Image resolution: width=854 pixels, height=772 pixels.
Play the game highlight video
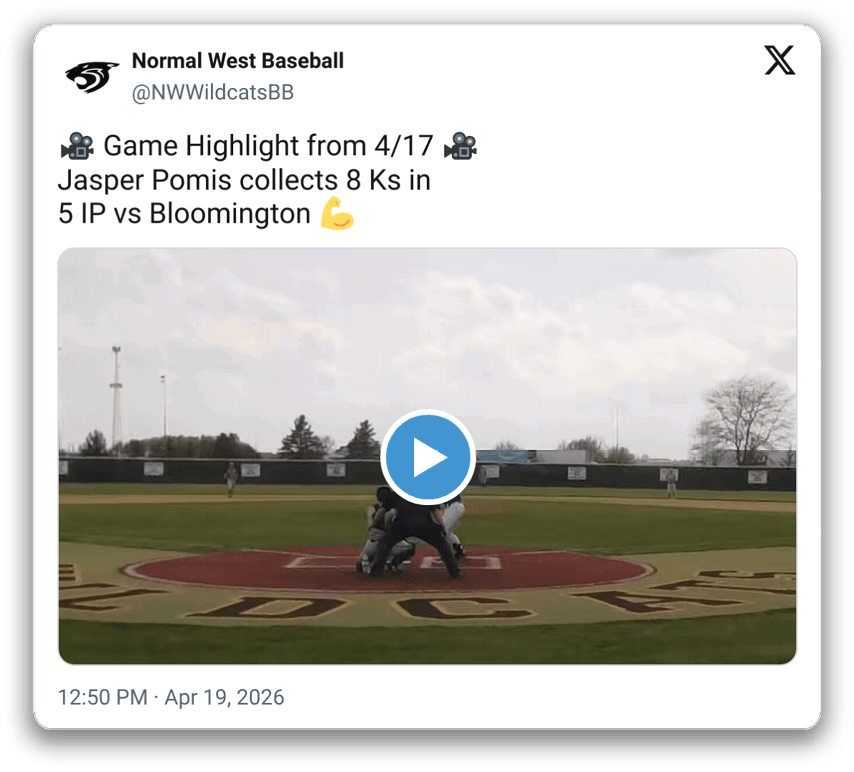pos(428,457)
